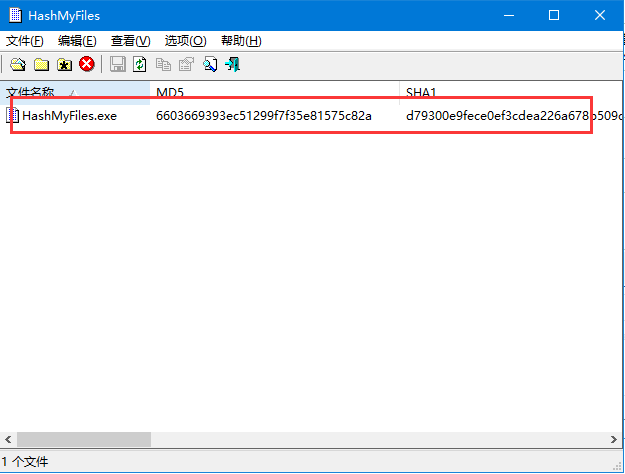This screenshot has height=474, width=625.
Task: Click the Exit door icon
Action: click(233, 64)
